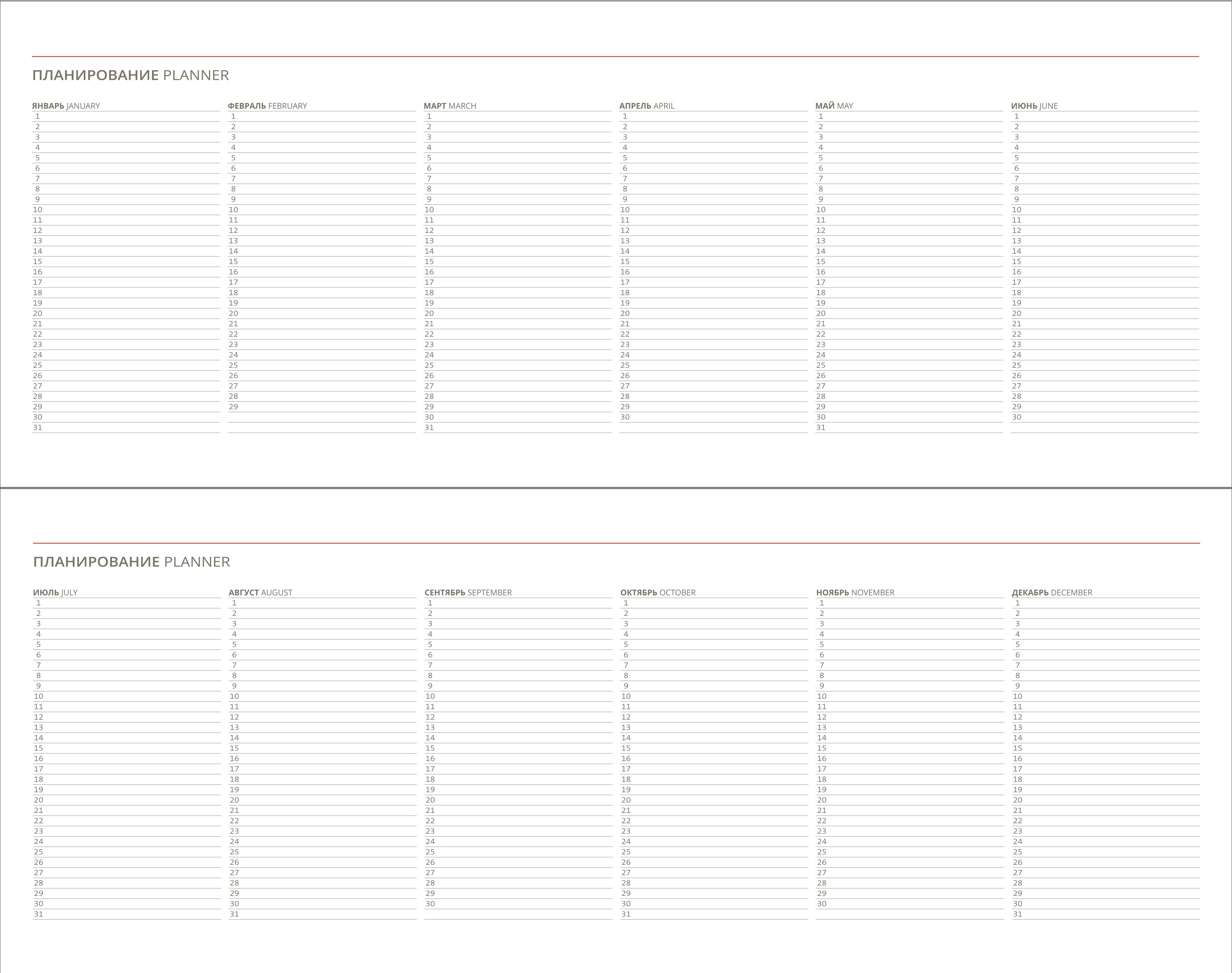Select day 22 row in April
1232x973 pixels.
tap(713, 334)
